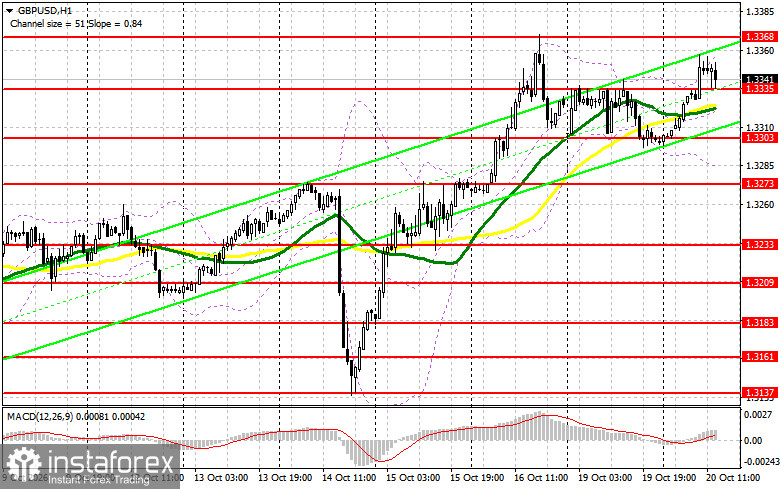The image size is (781, 489).
Task: Click the 19 Oct 19:00 time label
Action: coord(669,478)
